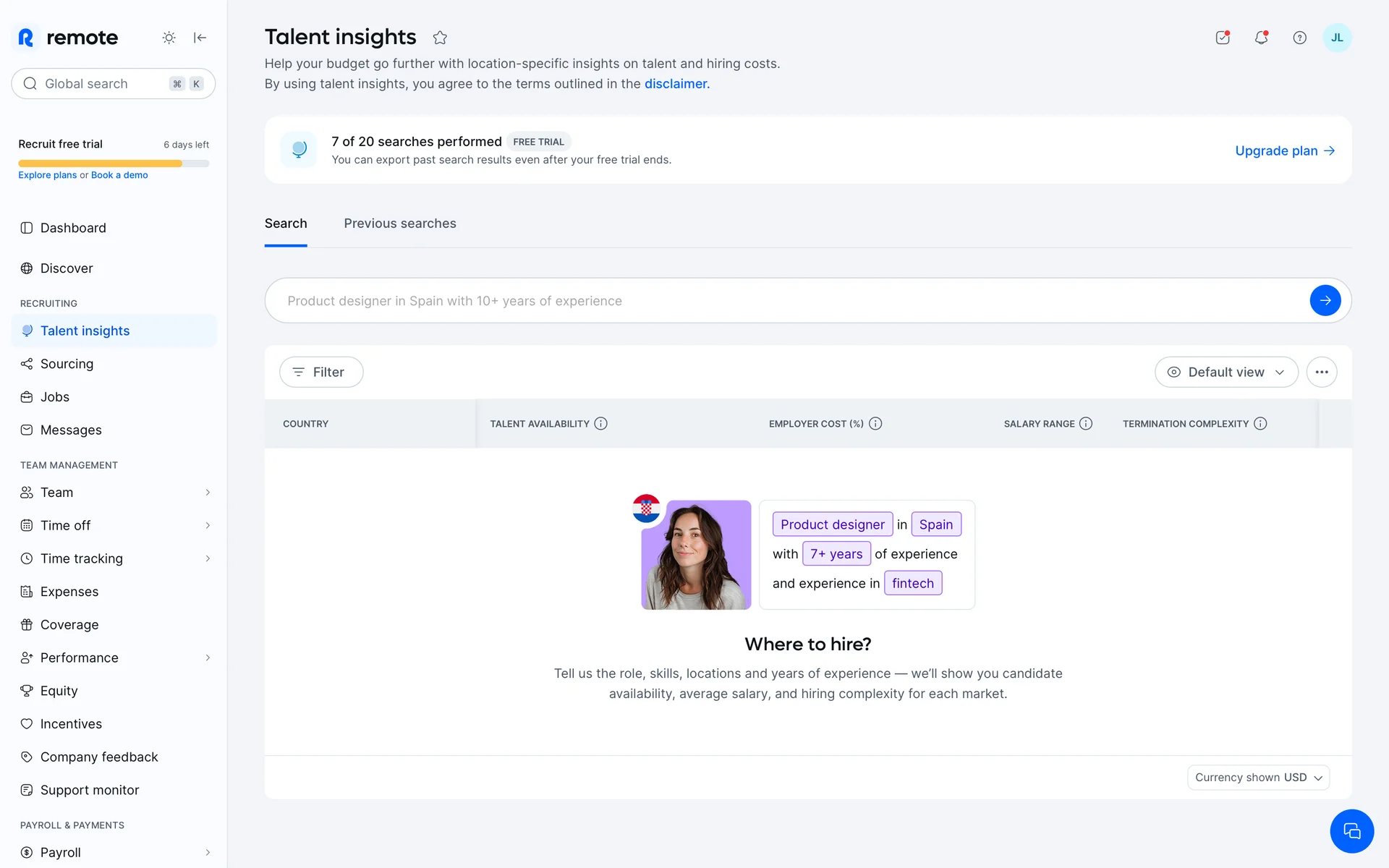Open the three-dots more options menu
This screenshot has height=868, width=1389.
point(1321,372)
